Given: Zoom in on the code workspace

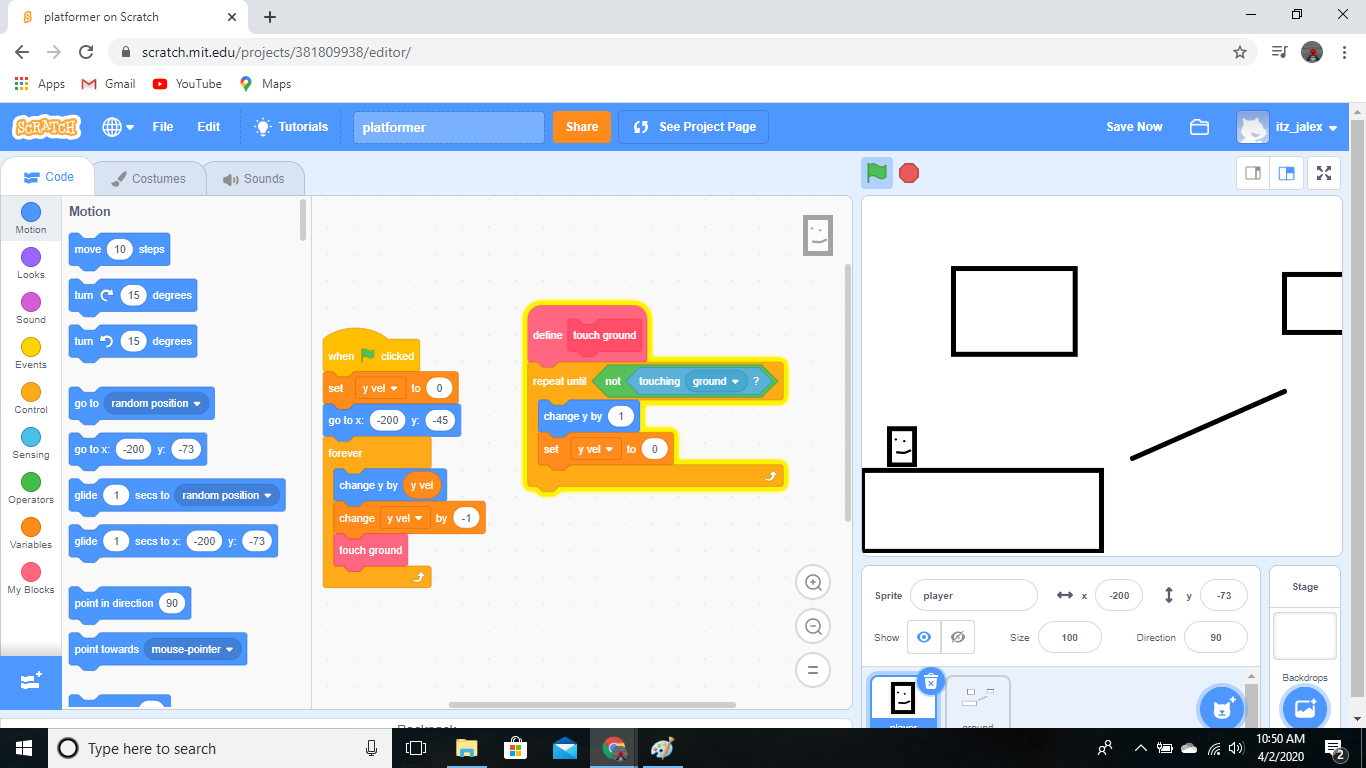Looking at the screenshot, I should (813, 581).
